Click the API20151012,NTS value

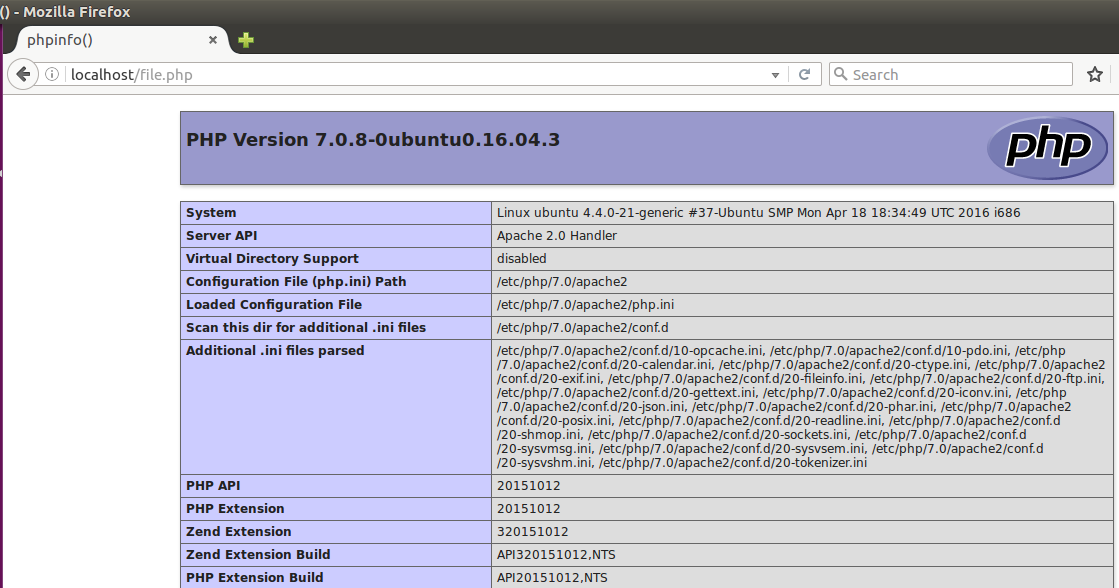point(552,577)
